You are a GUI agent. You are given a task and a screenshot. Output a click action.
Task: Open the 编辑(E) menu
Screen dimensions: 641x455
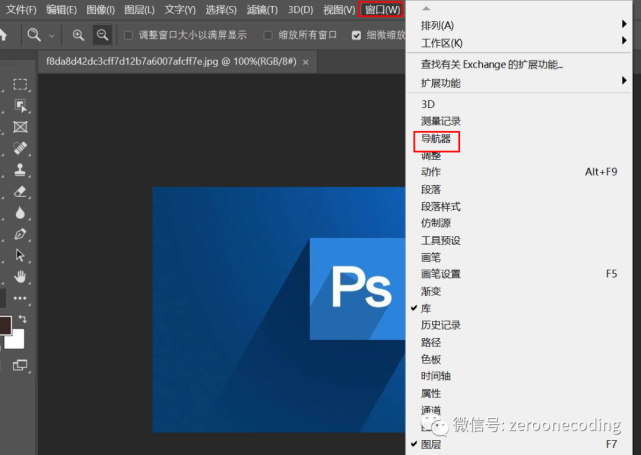(x=61, y=10)
